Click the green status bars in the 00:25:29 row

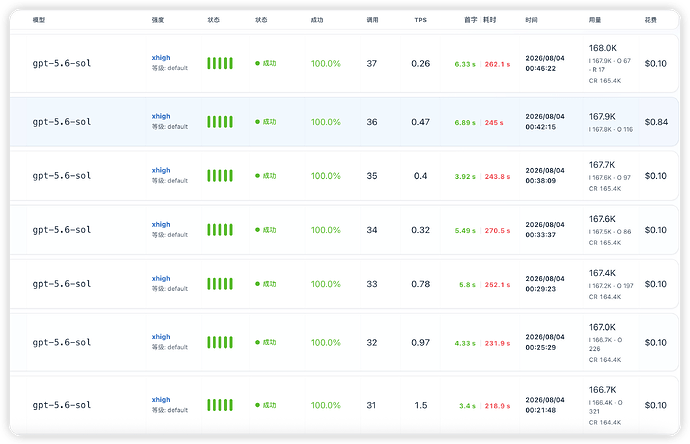point(220,342)
